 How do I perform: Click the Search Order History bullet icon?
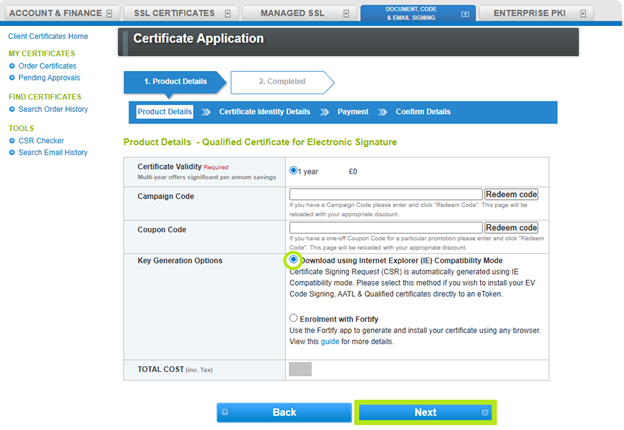pos(12,109)
